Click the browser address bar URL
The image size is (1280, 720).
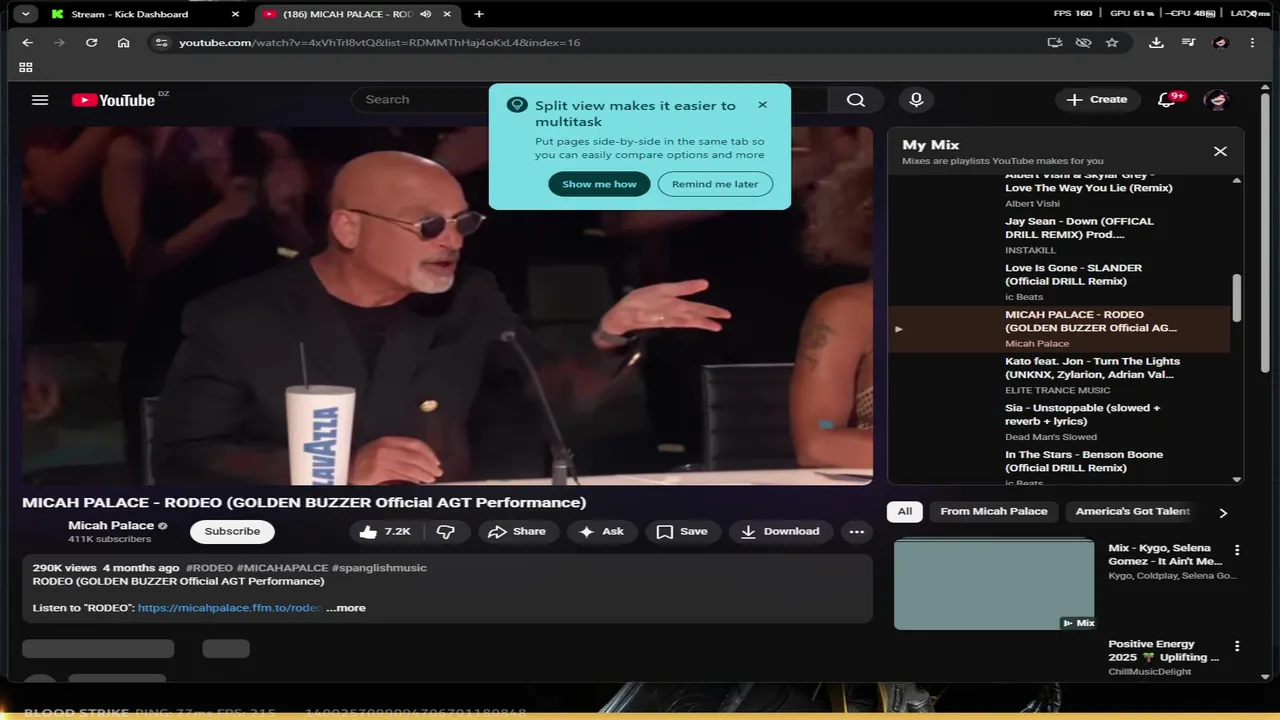(379, 43)
